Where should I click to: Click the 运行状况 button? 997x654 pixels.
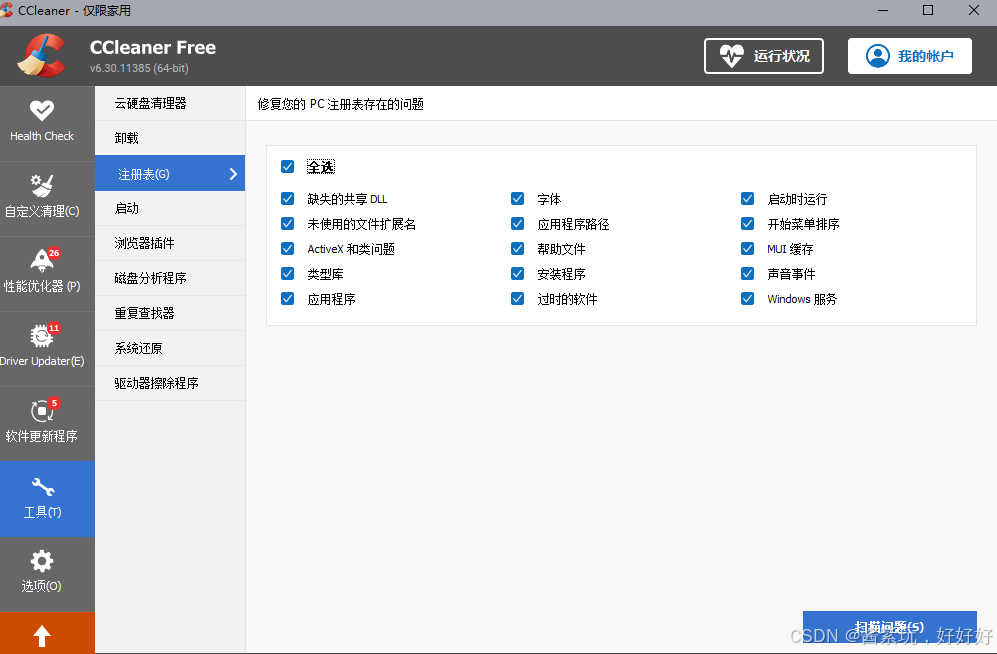click(x=764, y=56)
